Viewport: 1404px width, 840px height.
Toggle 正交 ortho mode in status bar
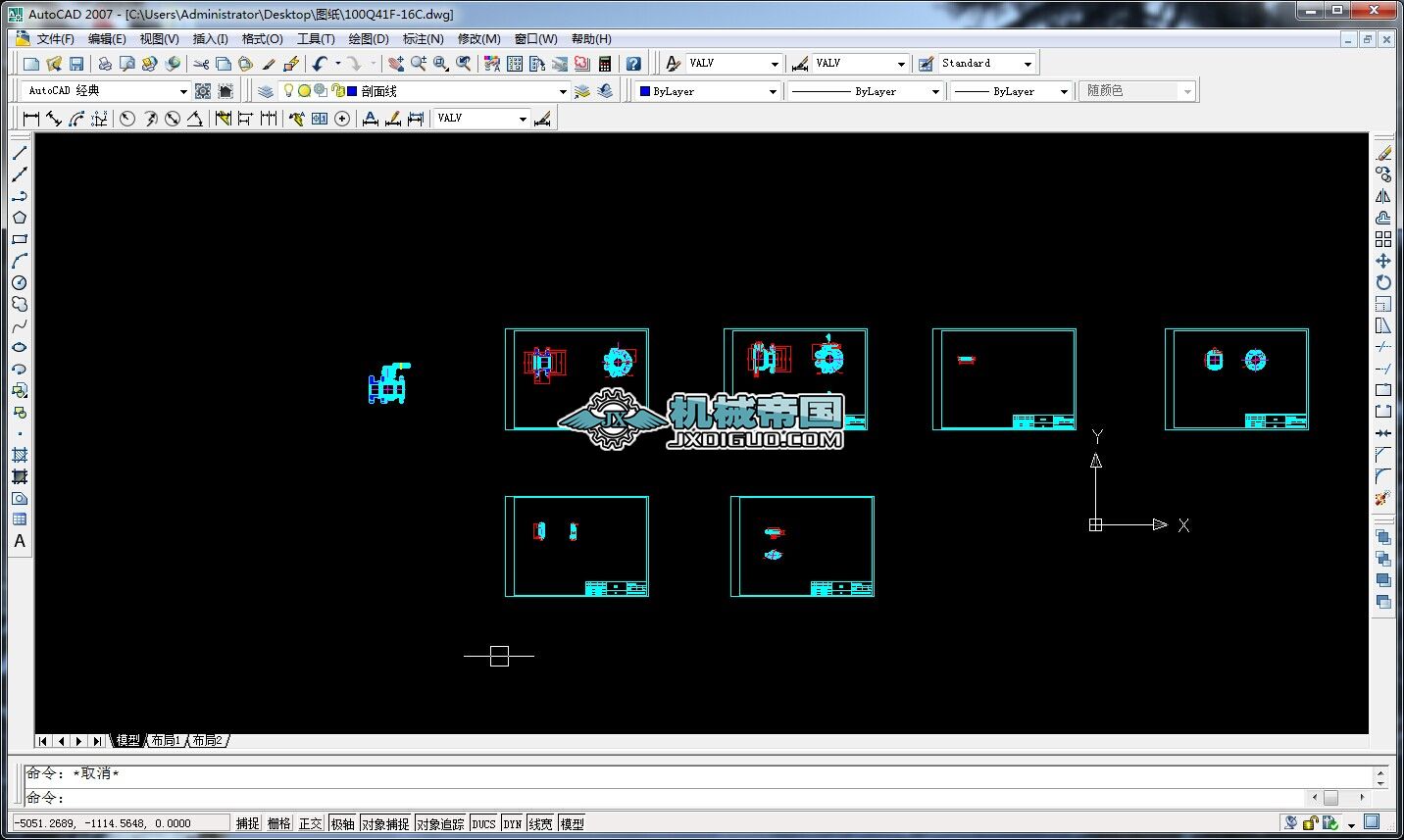tap(310, 823)
